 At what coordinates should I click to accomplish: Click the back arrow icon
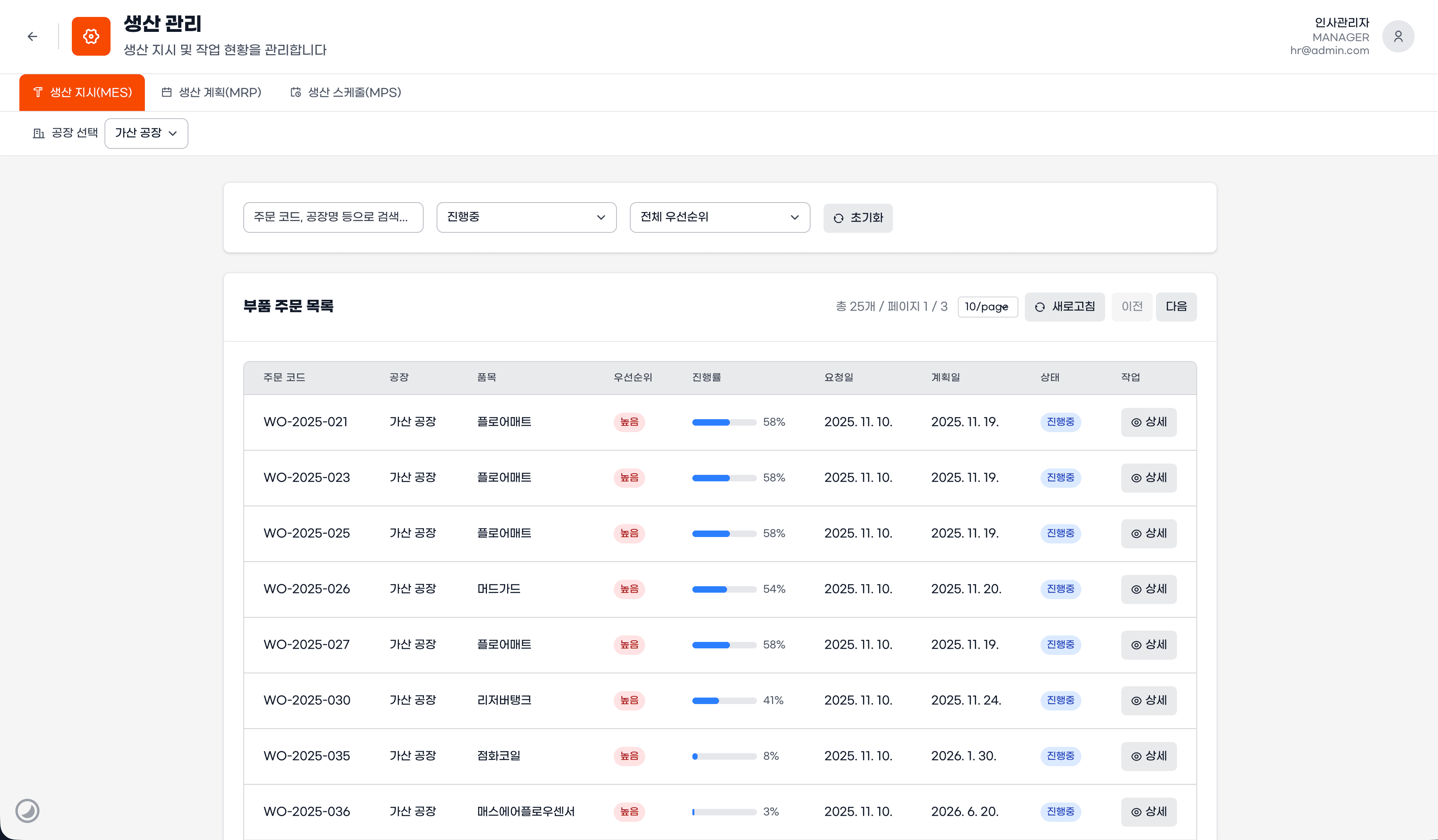point(33,37)
